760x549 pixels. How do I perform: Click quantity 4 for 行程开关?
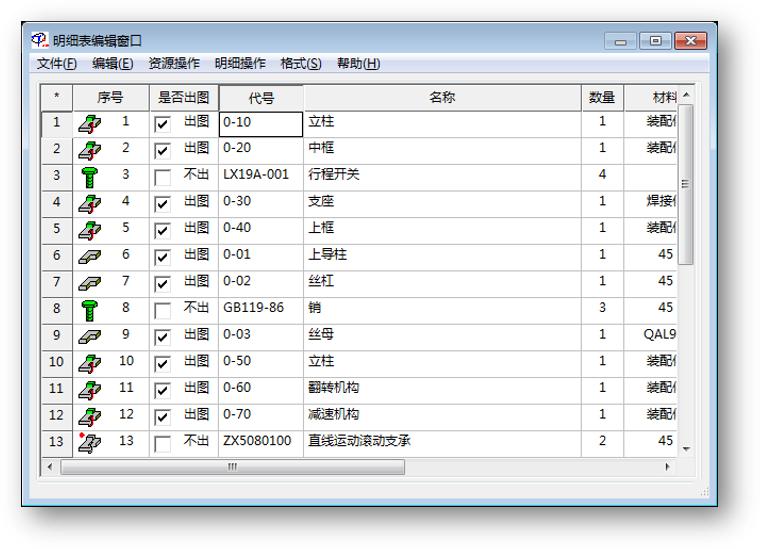click(x=602, y=177)
